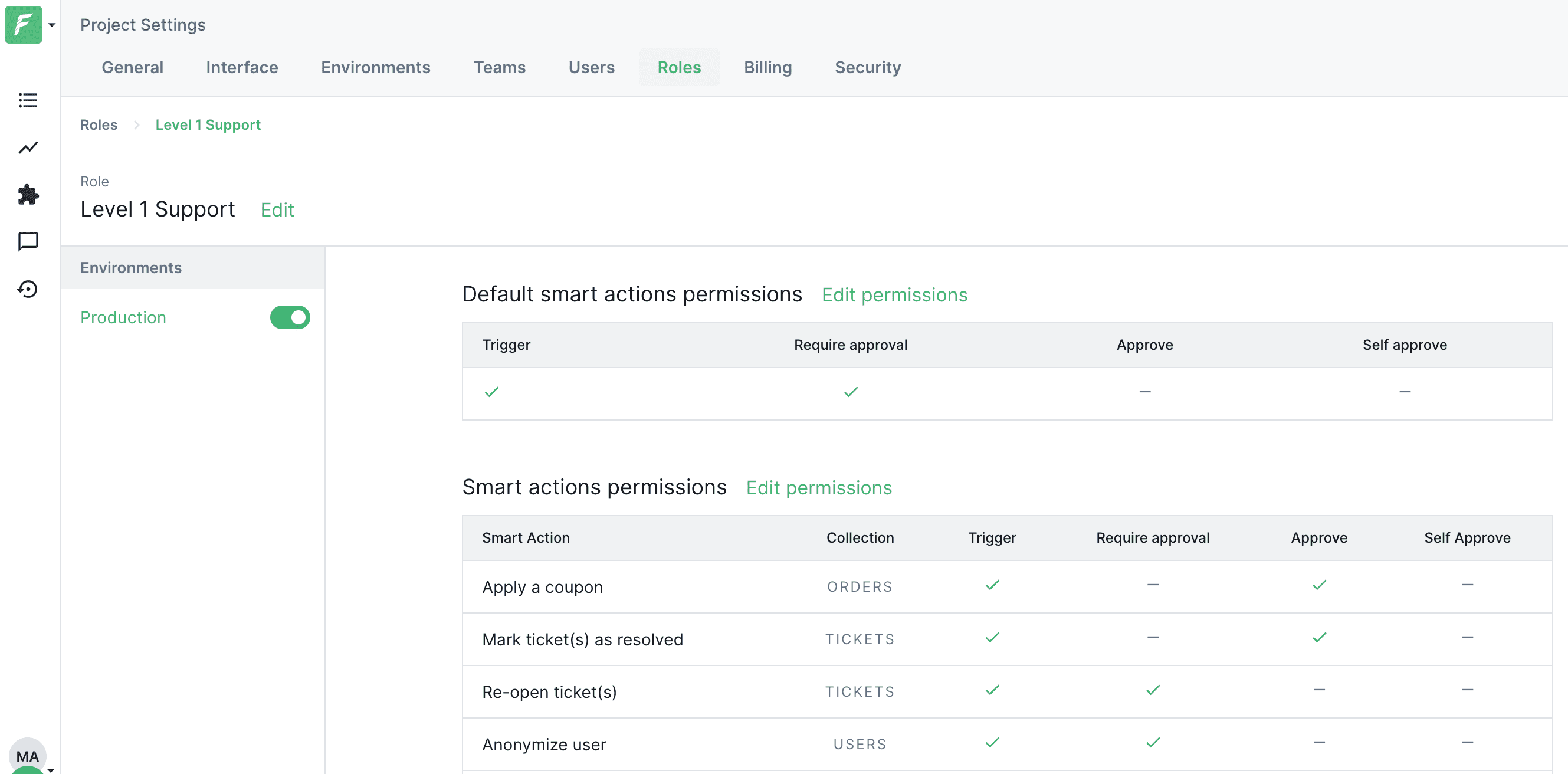
Task: Switch to the Security tab
Action: (x=868, y=67)
